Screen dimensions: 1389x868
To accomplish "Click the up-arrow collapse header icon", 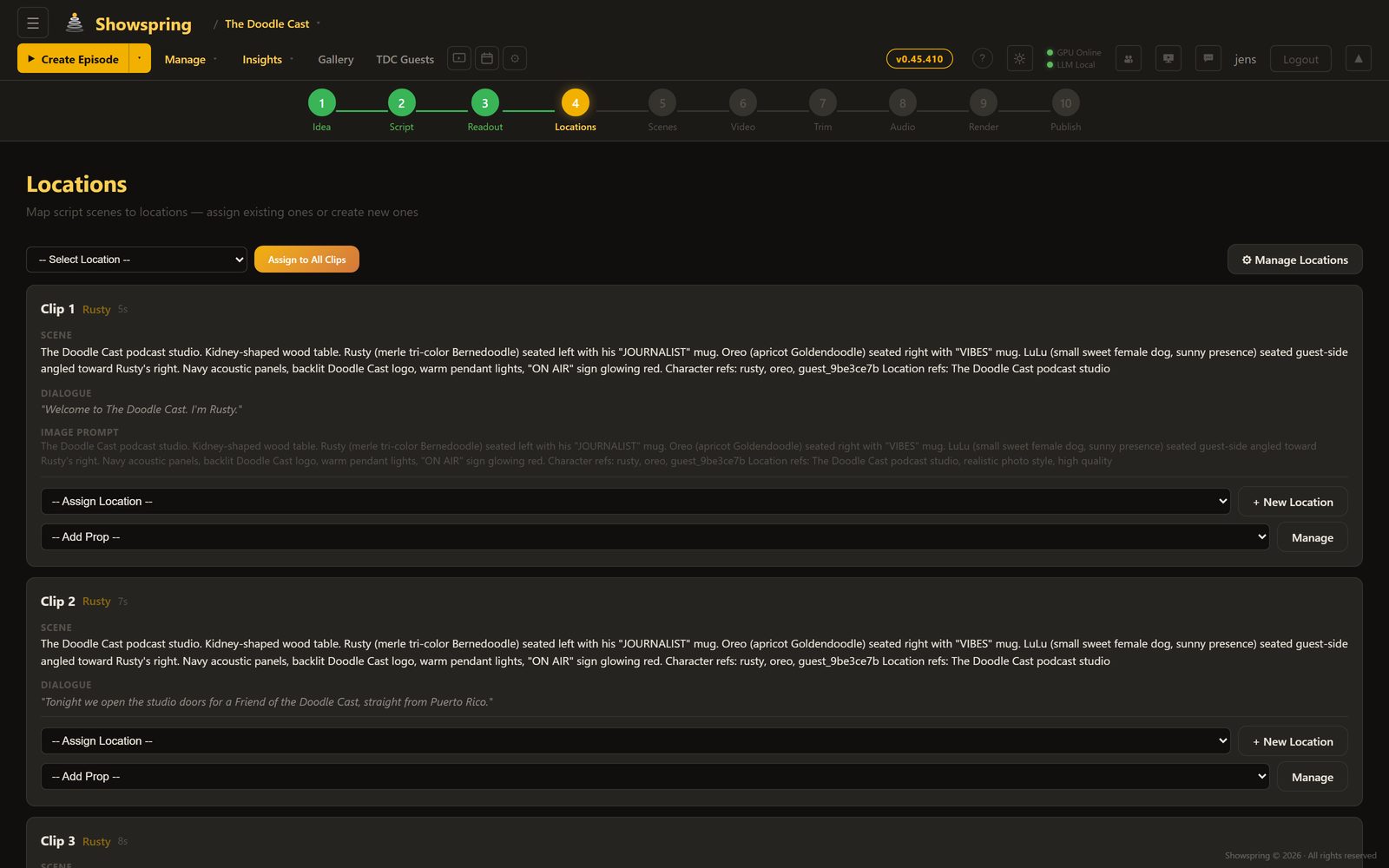I will (x=1359, y=58).
